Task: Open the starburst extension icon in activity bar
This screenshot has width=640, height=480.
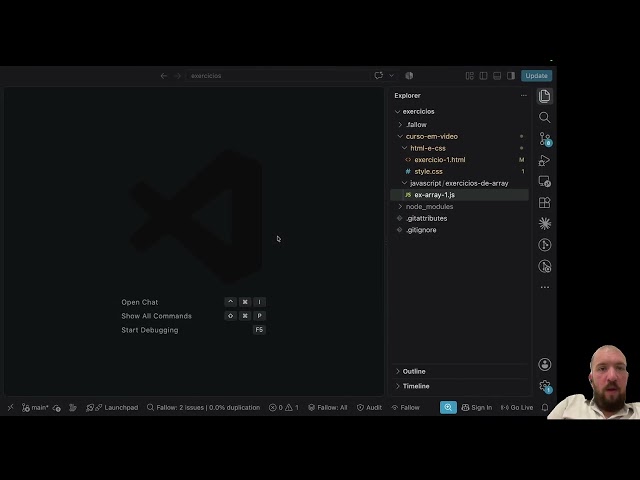Action: [x=544, y=224]
